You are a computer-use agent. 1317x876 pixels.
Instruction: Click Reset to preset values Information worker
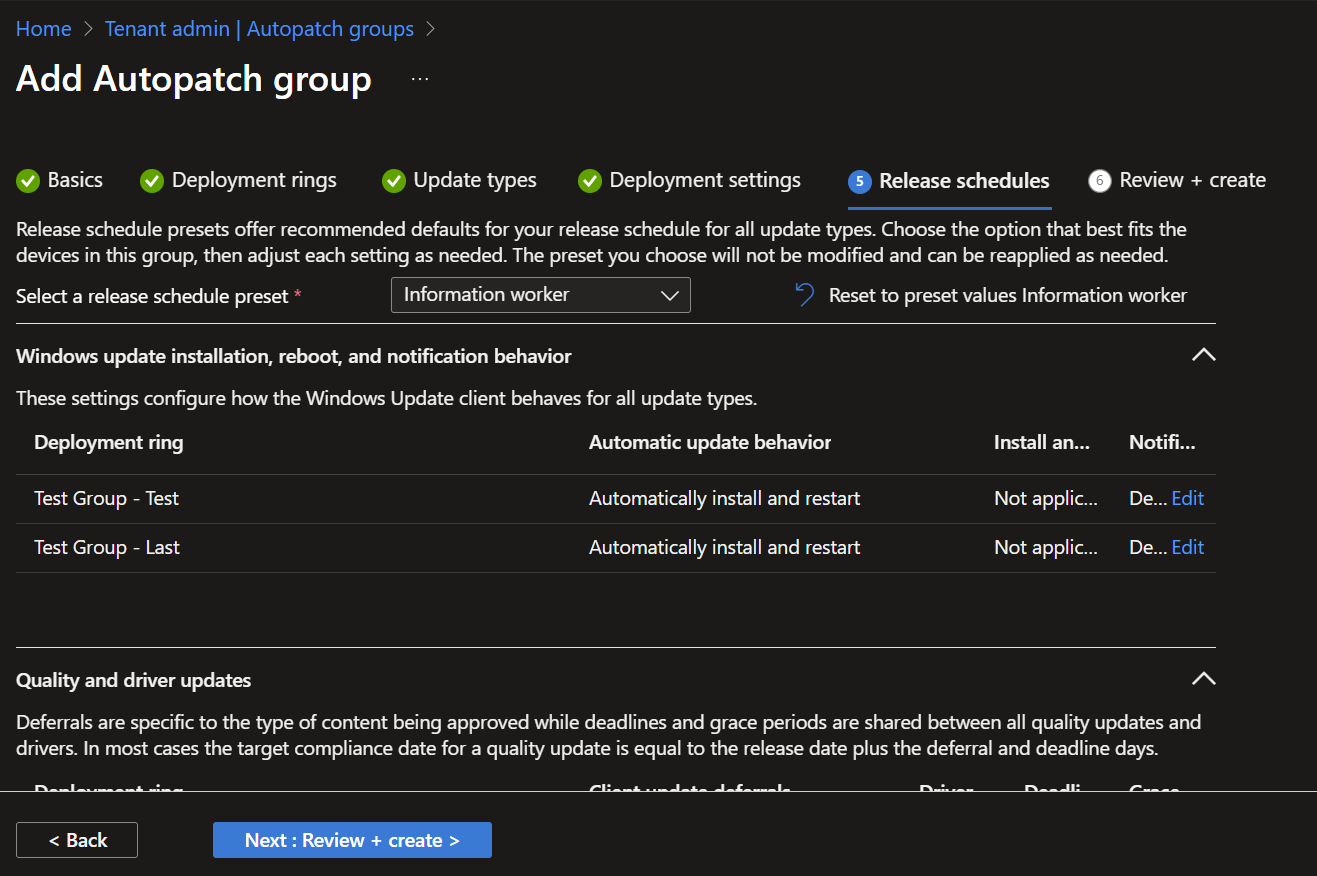pyautogui.click(x=991, y=295)
